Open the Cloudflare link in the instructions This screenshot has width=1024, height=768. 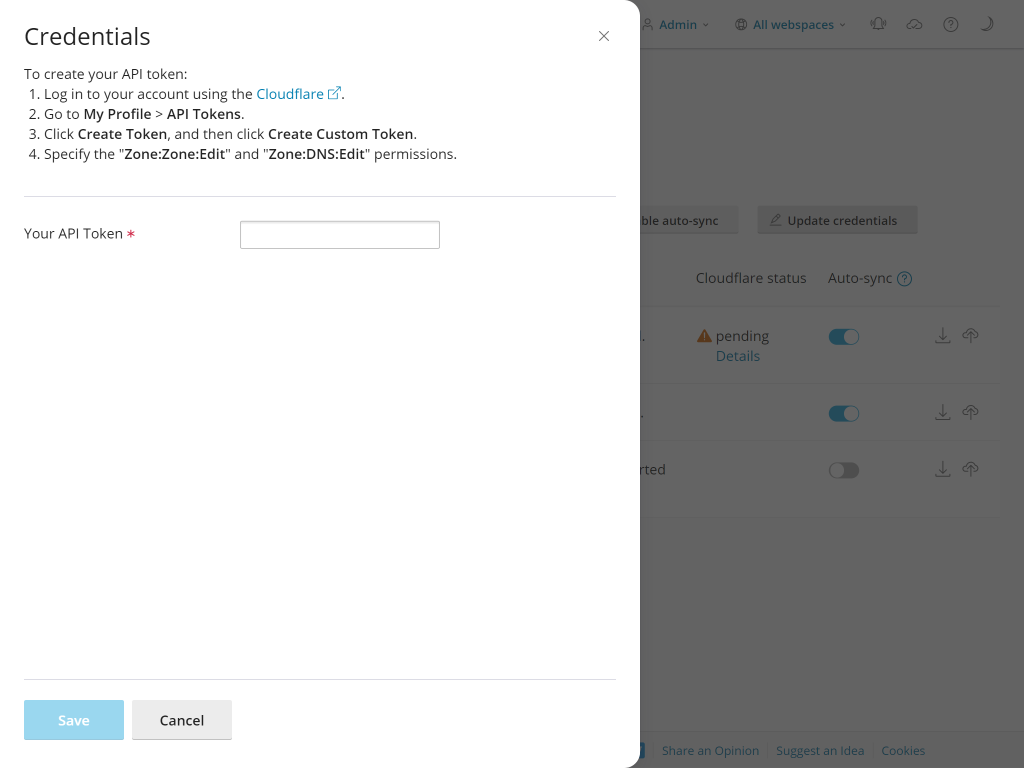tap(293, 93)
